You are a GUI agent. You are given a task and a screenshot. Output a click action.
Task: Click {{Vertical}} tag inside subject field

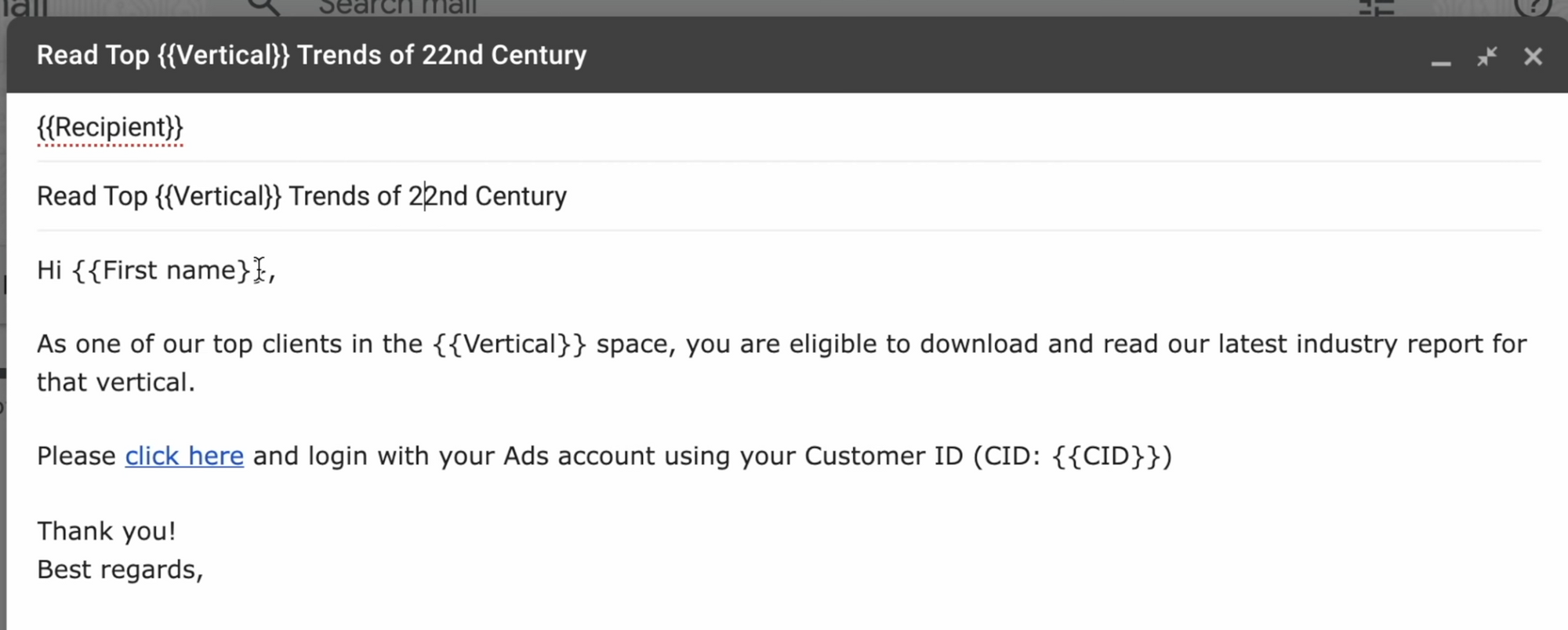pyautogui.click(x=218, y=196)
